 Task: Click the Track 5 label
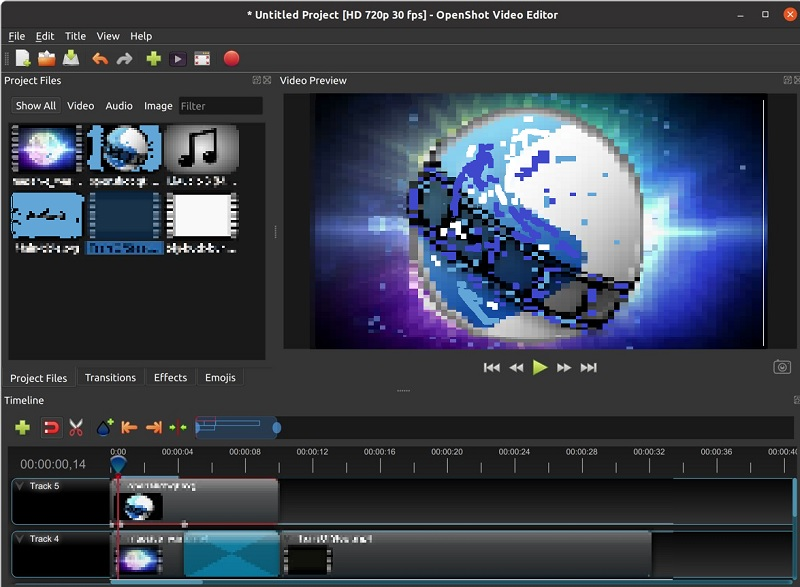(44, 486)
